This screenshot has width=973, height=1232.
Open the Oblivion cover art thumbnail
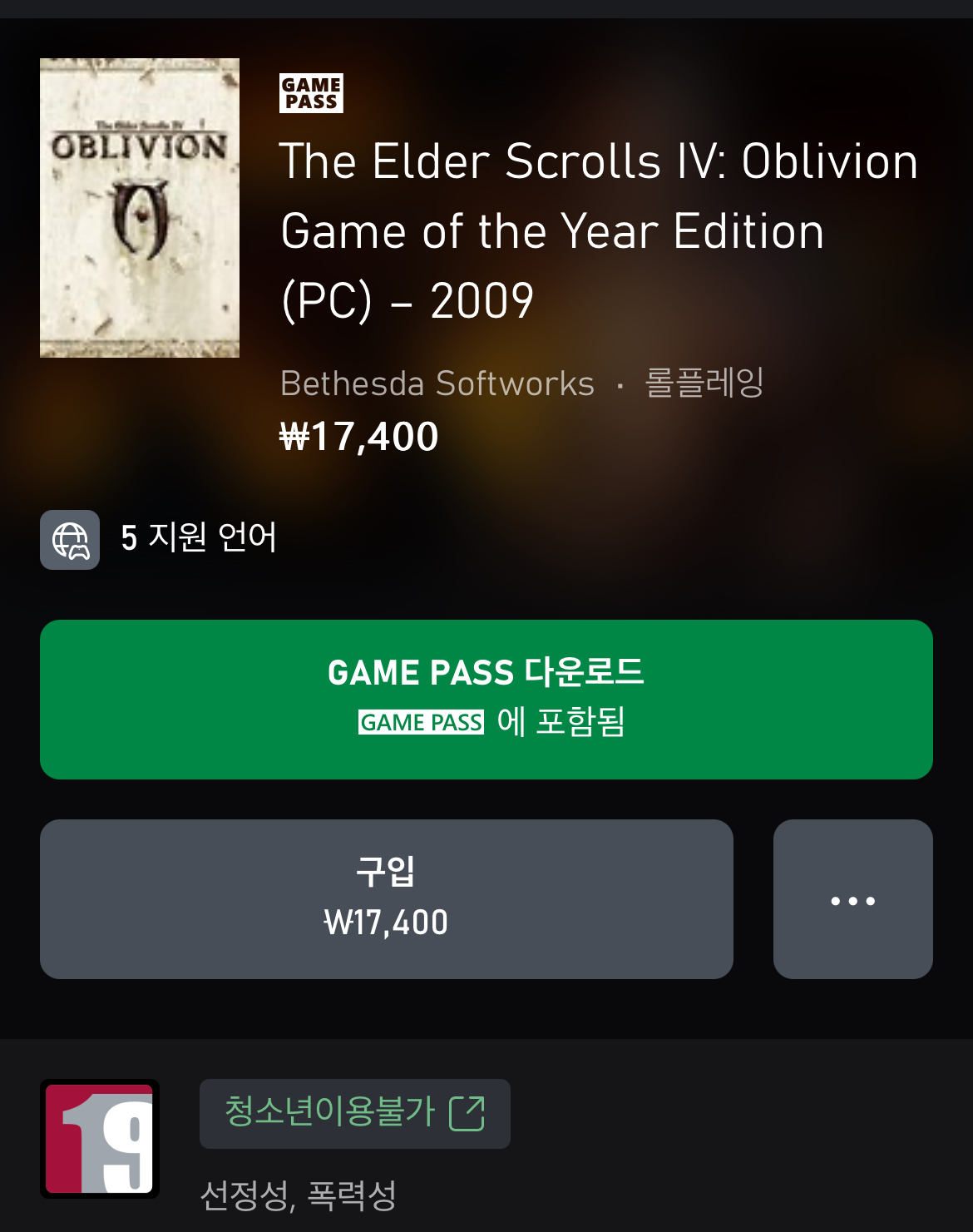pos(140,208)
